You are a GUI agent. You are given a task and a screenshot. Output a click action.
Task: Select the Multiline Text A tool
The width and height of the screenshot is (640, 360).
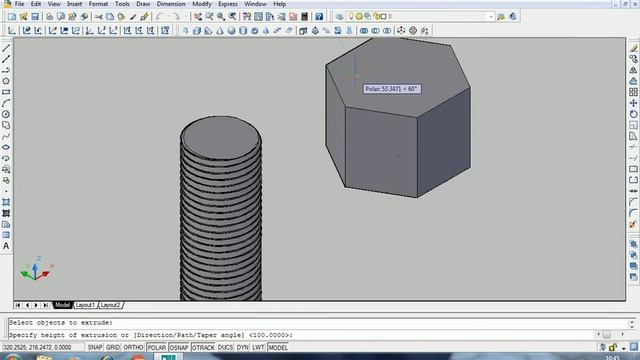pos(6,246)
